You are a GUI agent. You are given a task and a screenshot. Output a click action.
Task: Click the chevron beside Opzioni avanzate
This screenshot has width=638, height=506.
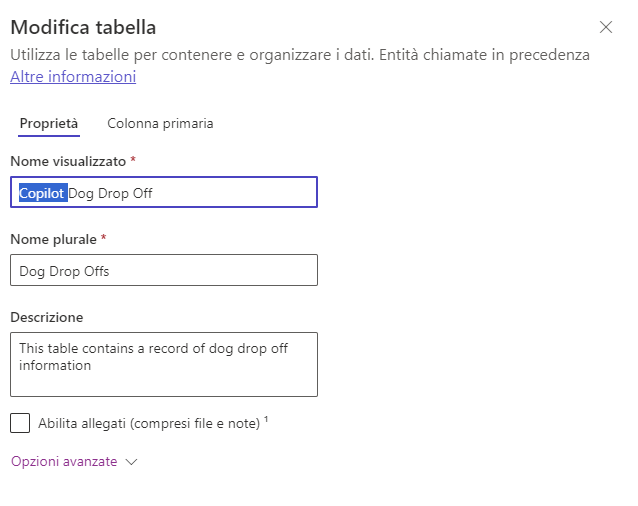(x=131, y=462)
